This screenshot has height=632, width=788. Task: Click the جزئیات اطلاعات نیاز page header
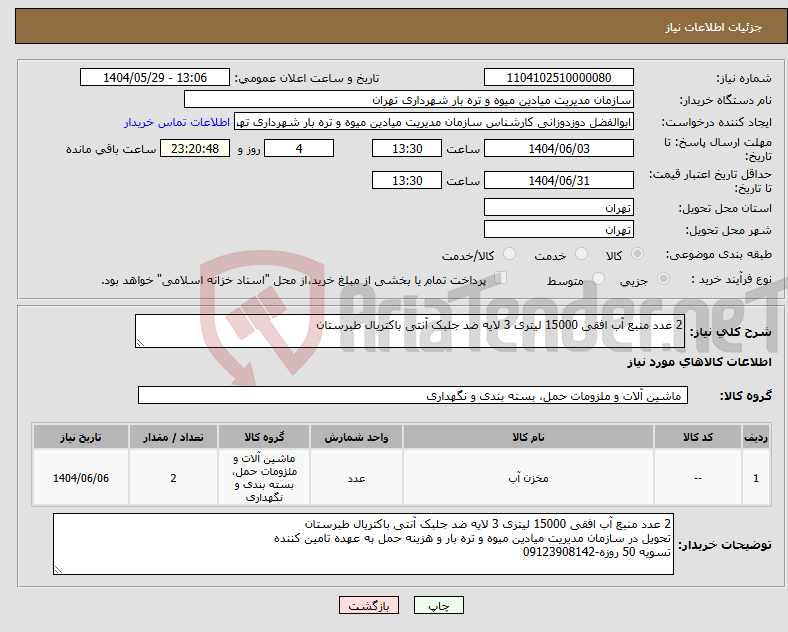(x=714, y=27)
